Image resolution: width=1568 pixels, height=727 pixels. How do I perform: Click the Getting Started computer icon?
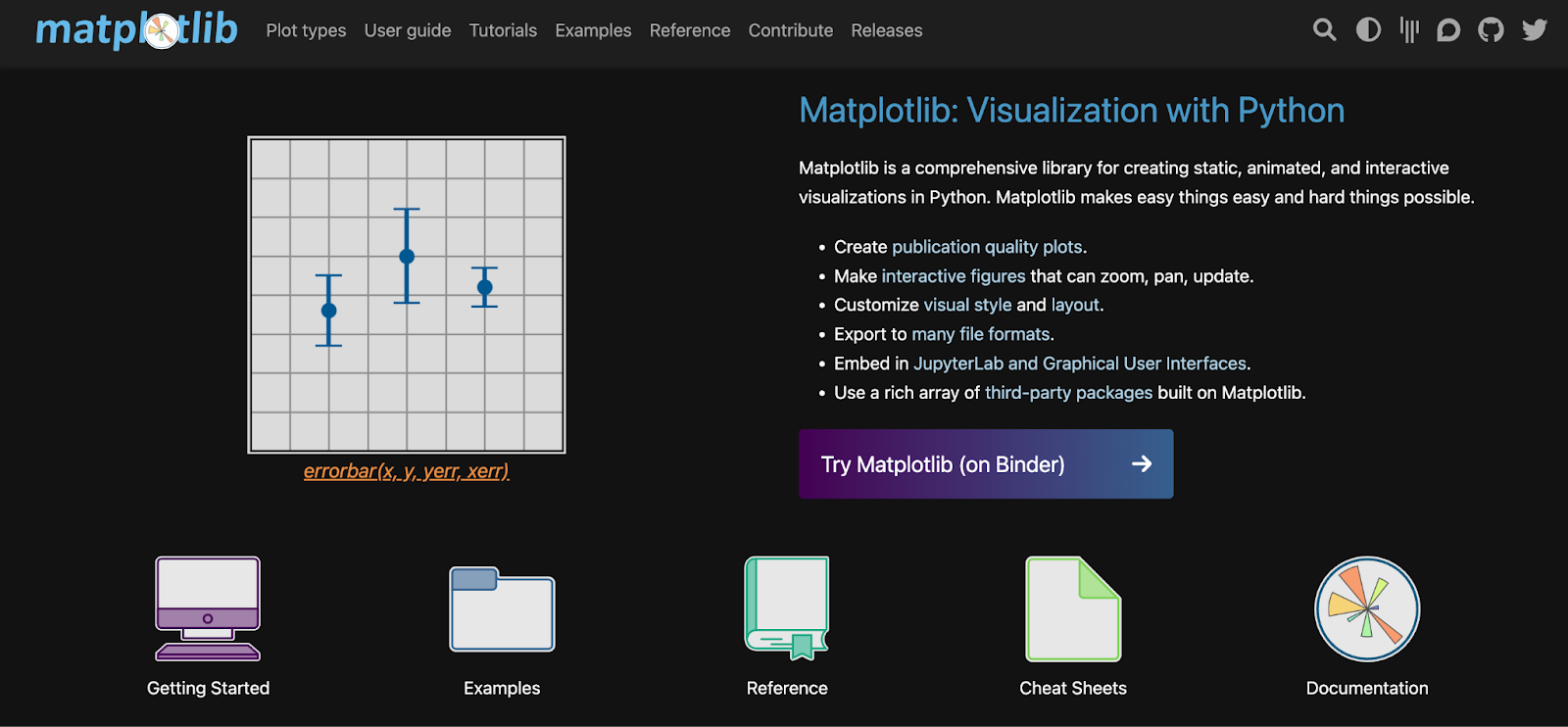click(x=208, y=608)
